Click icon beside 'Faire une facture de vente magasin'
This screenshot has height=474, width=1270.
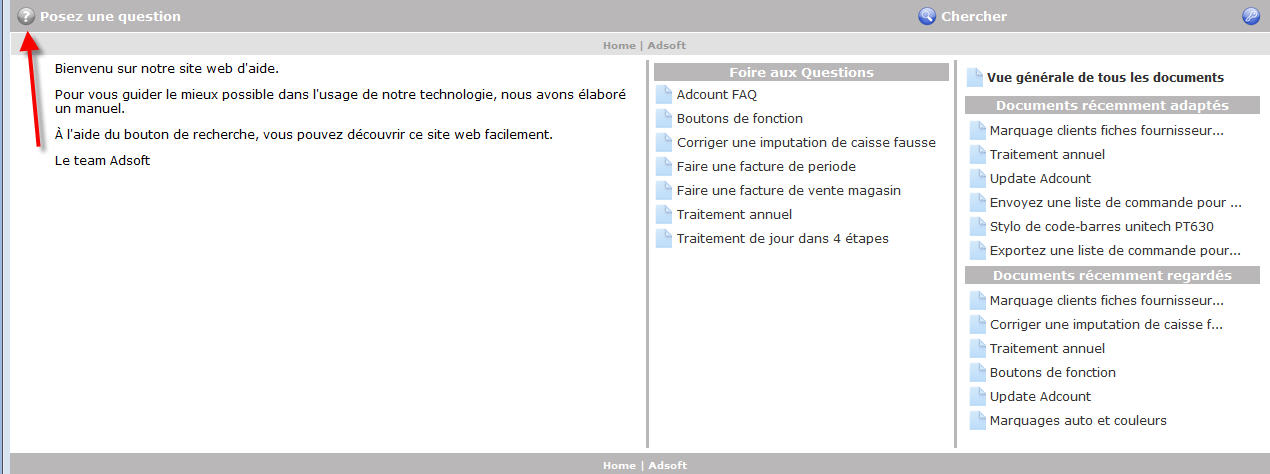pos(664,191)
